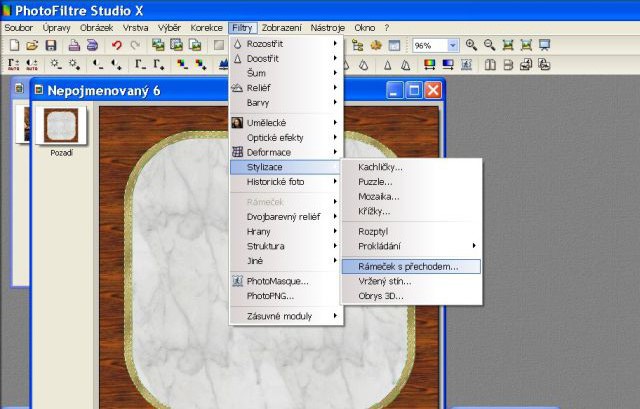This screenshot has height=409, width=640.
Task: Open the Obrázek menu
Action: (x=96, y=28)
